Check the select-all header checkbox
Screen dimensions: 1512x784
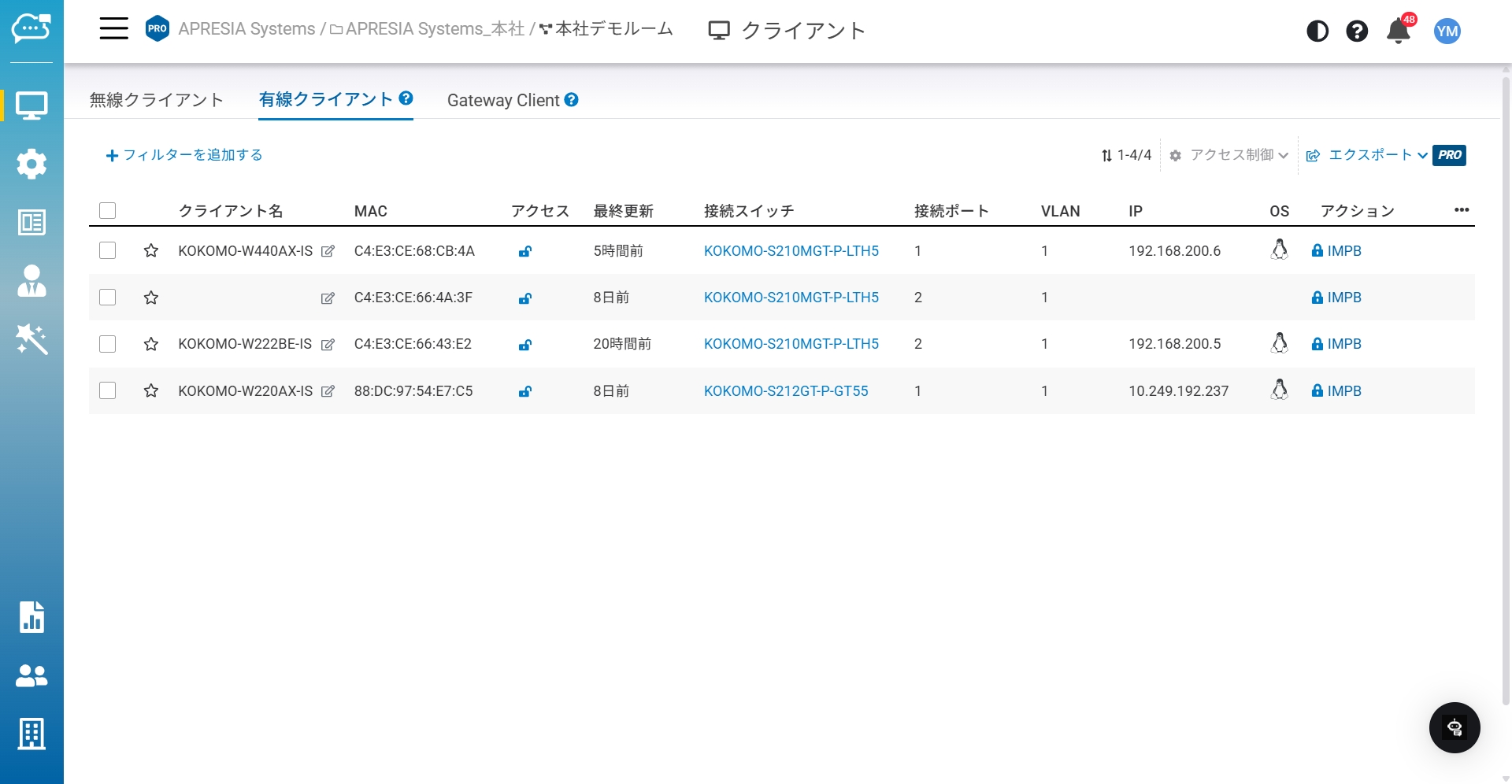pyautogui.click(x=108, y=211)
